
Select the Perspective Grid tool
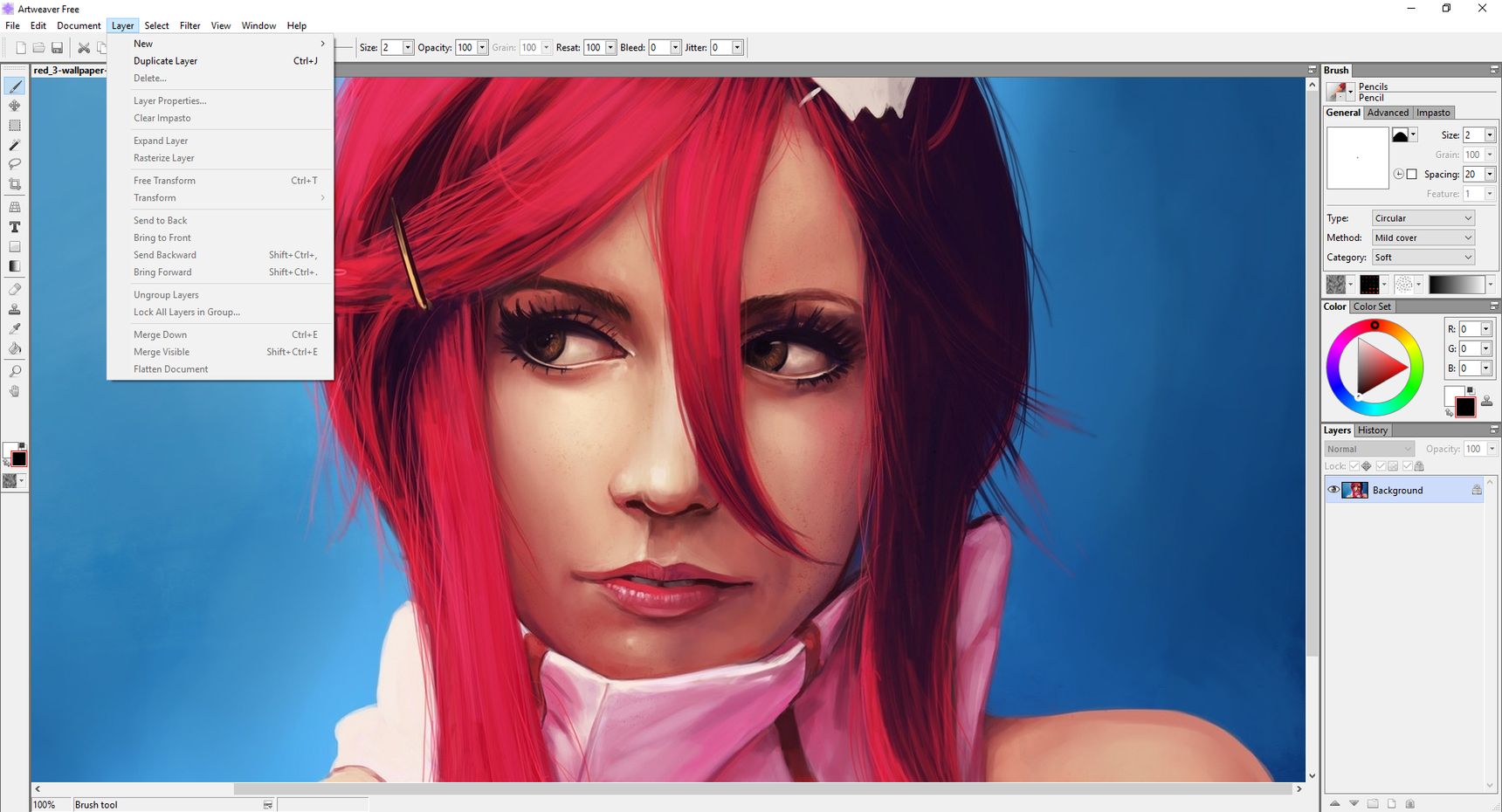[x=15, y=207]
